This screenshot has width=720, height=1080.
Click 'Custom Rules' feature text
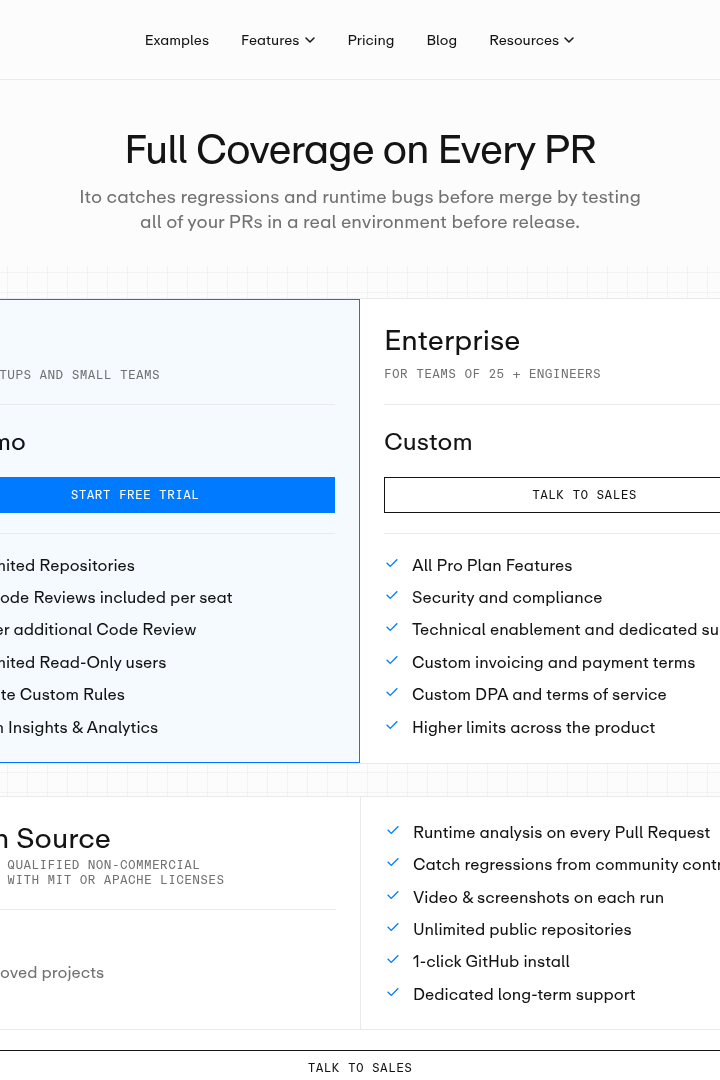(72, 694)
